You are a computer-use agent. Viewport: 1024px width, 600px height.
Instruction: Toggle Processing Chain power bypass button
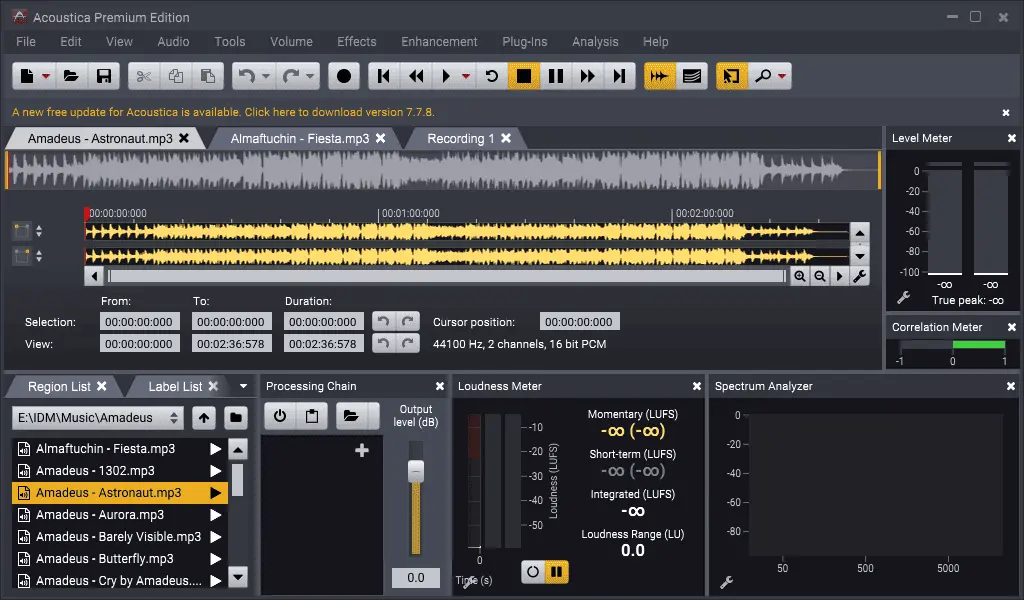280,416
